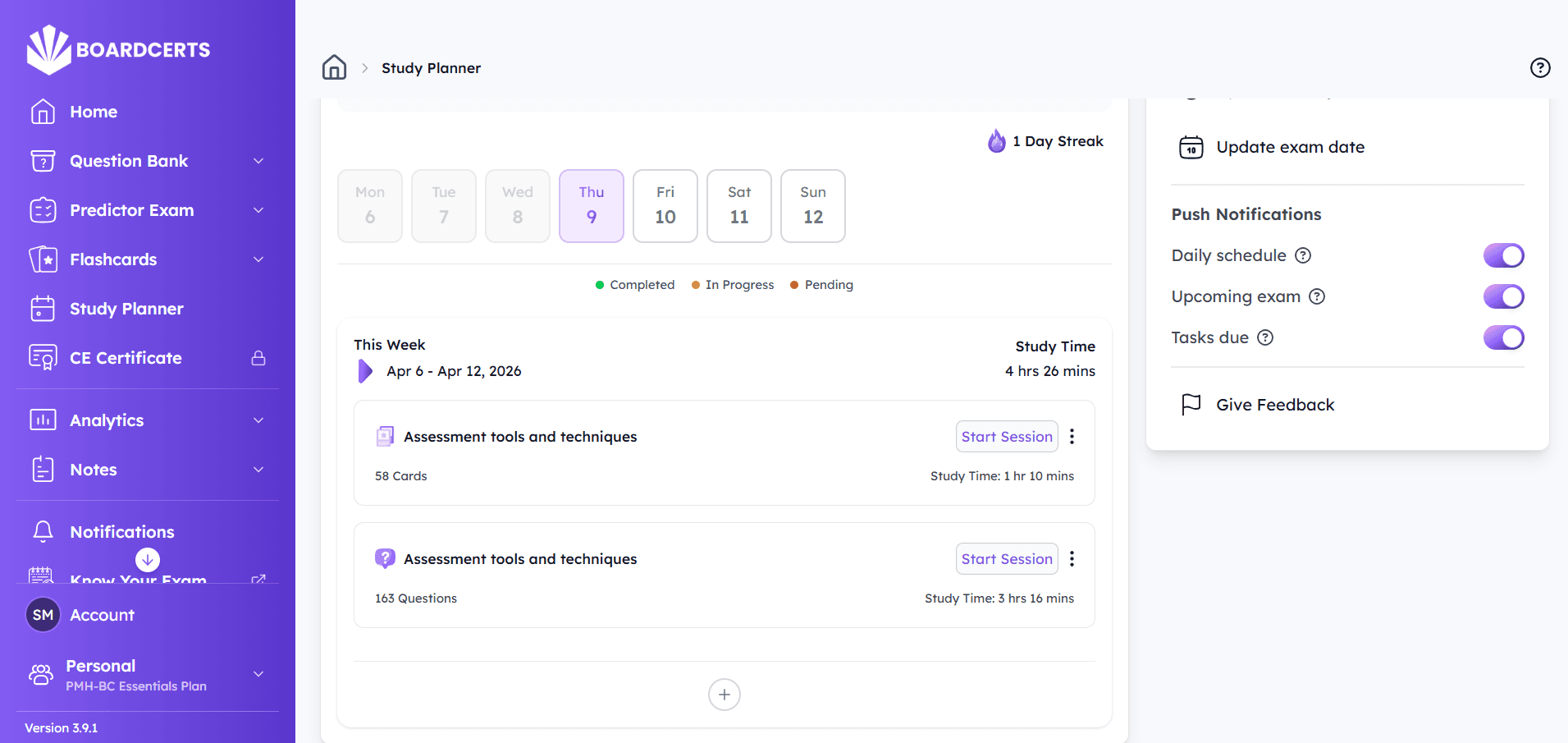The image size is (1568, 743).
Task: Click the Update exam date calendar icon
Action: click(x=1191, y=147)
